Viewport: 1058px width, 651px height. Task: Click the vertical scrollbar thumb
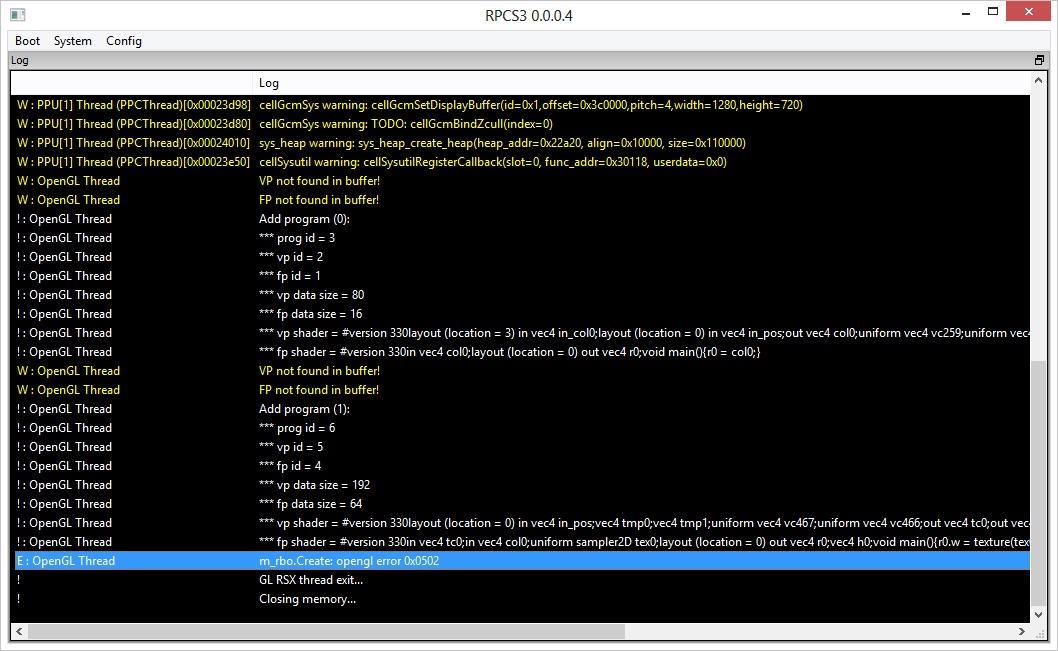point(1038,483)
